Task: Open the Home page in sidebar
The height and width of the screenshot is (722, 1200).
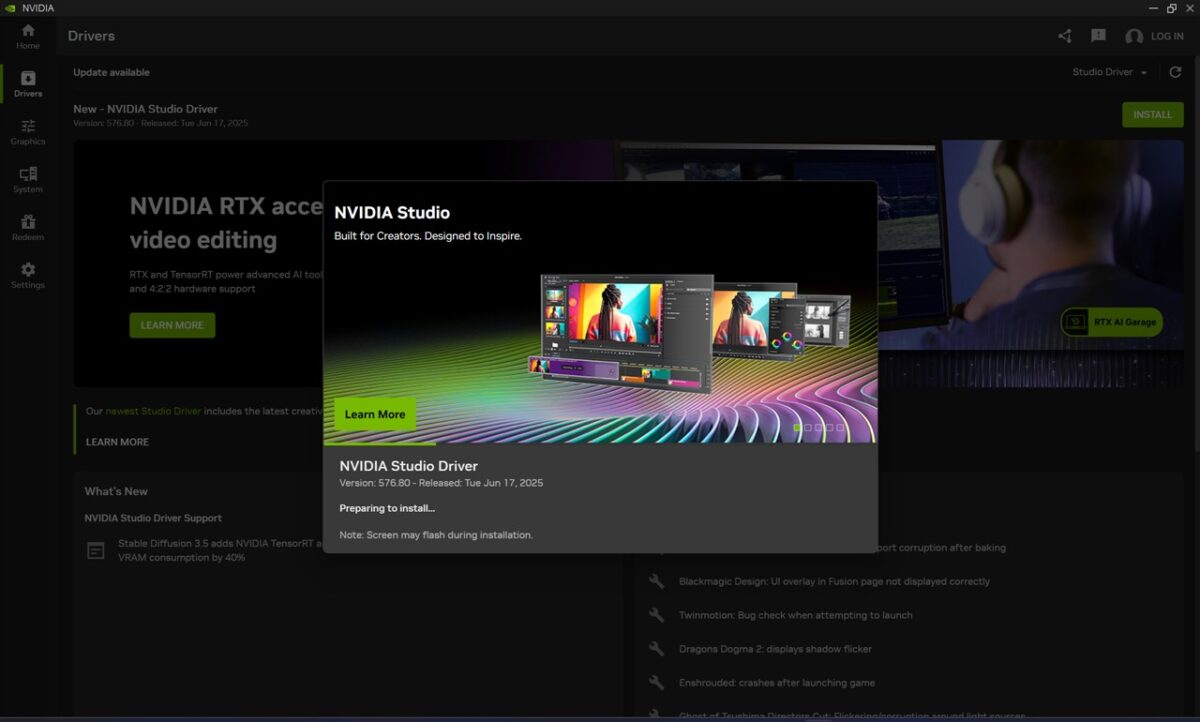Action: tap(28, 36)
